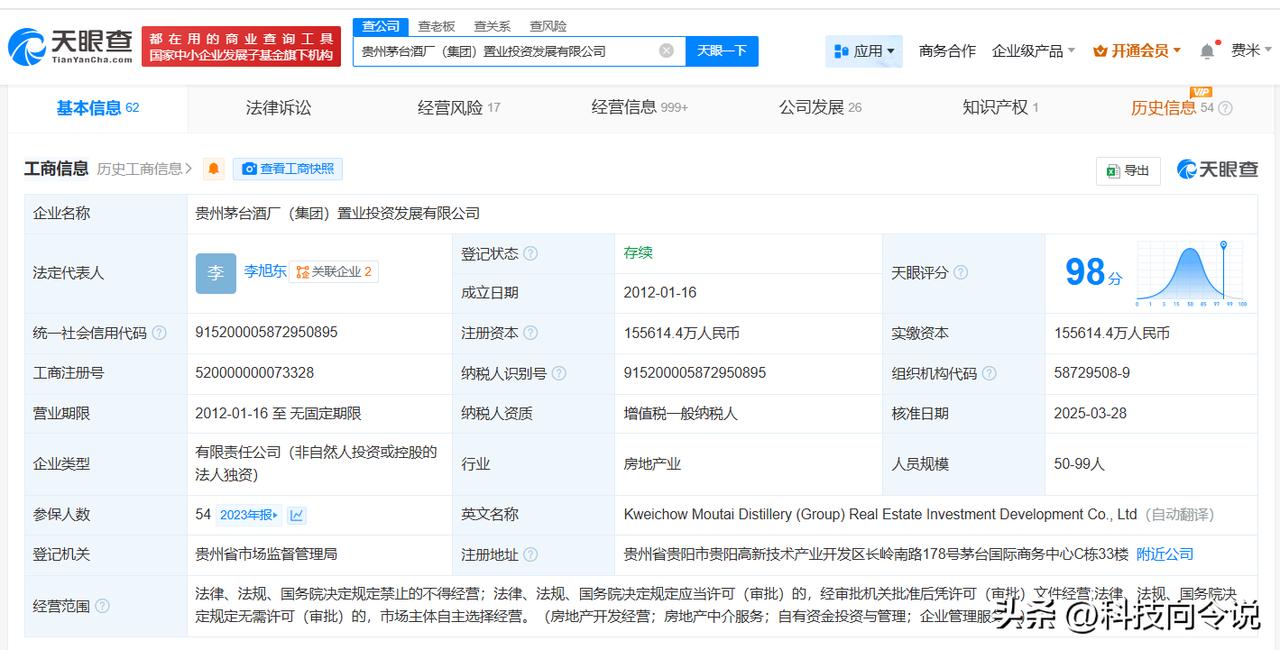Viewport: 1280px width, 650px height.
Task: Open the 经营信息 tab
Action: 640,107
